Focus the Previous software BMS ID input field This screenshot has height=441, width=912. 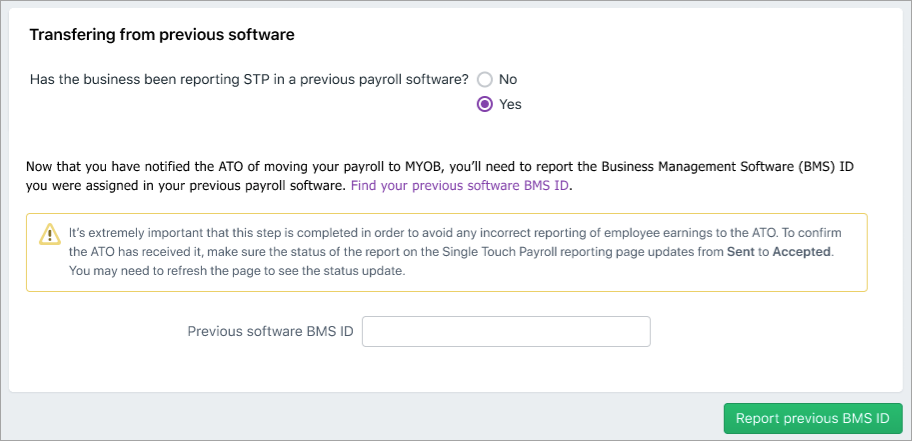[506, 331]
